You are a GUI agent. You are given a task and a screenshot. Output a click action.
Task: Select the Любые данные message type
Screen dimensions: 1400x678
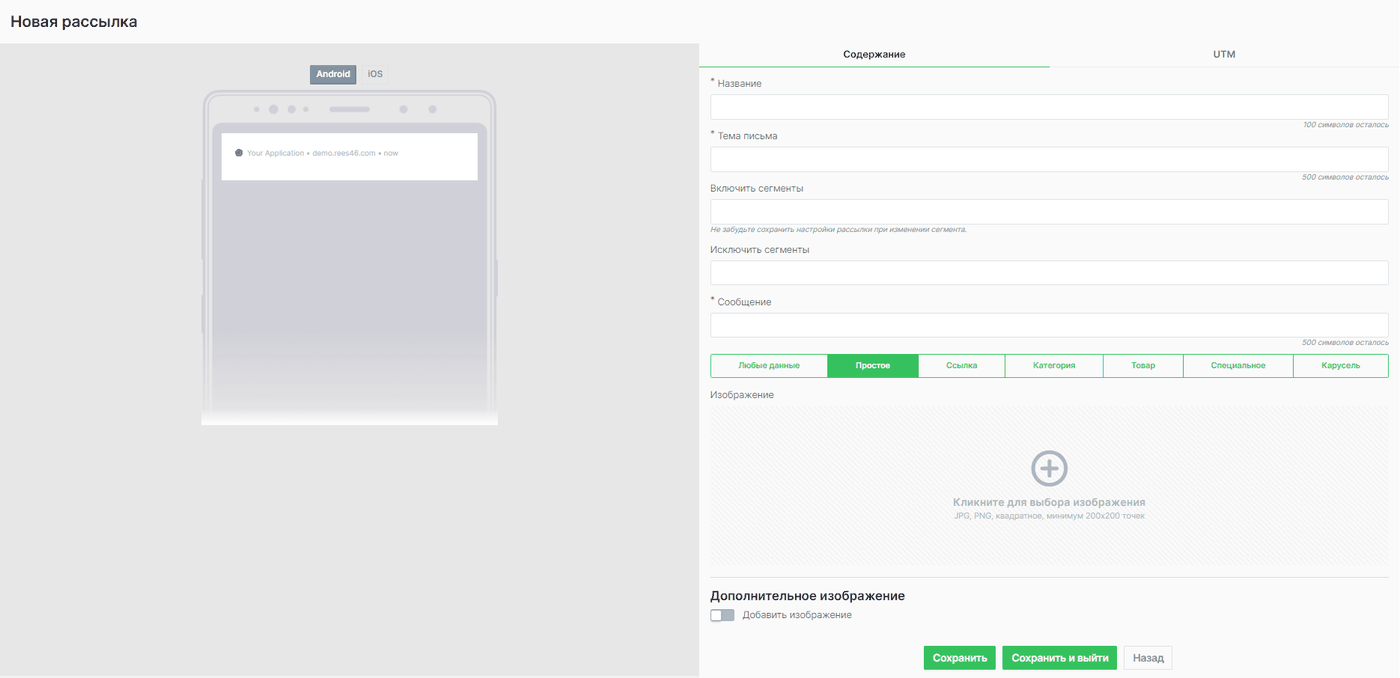tap(769, 366)
